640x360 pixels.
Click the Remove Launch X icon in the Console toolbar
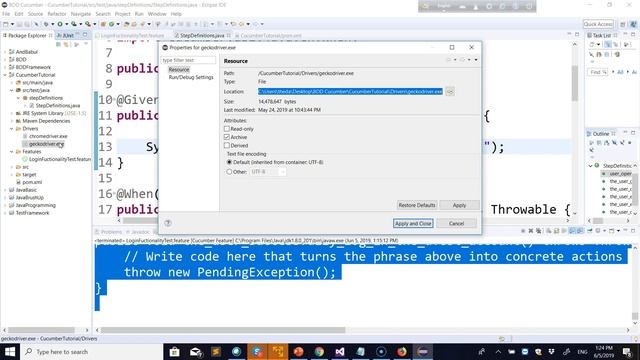tap(531, 231)
